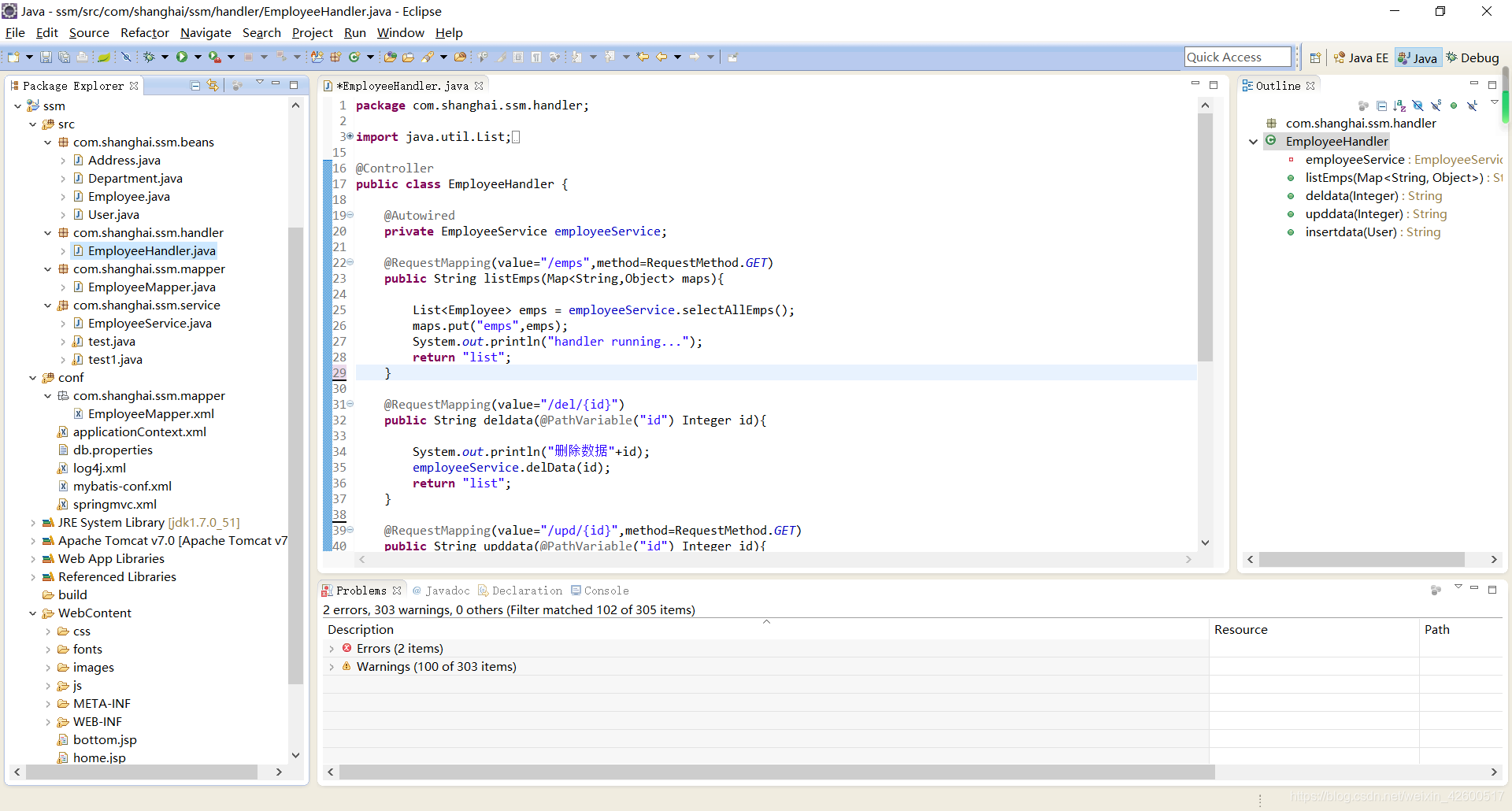
Task: Toggle Skip All Breakpoints
Action: [126, 57]
